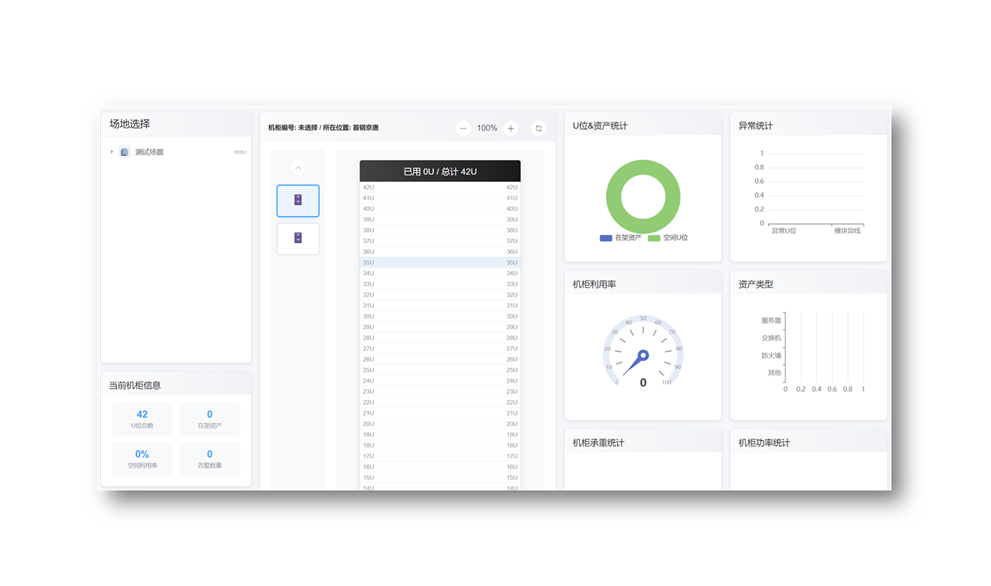Screen dimensions: 991x586
Task: Click the zoom in plus button
Action: [511, 128]
